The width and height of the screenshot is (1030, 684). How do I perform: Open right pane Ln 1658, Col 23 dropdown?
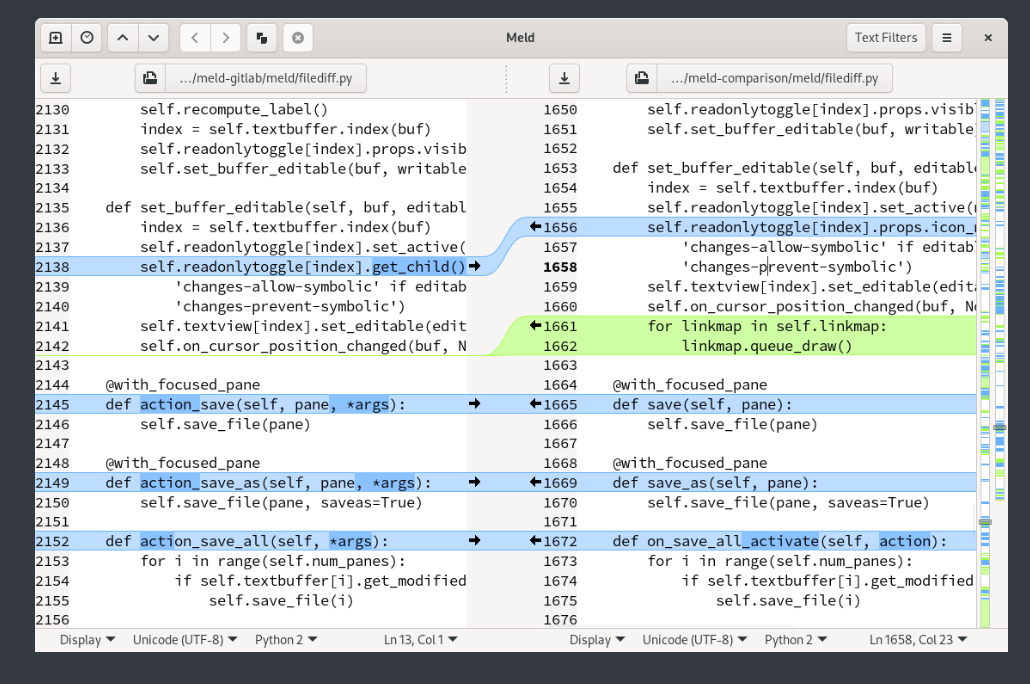(x=918, y=639)
